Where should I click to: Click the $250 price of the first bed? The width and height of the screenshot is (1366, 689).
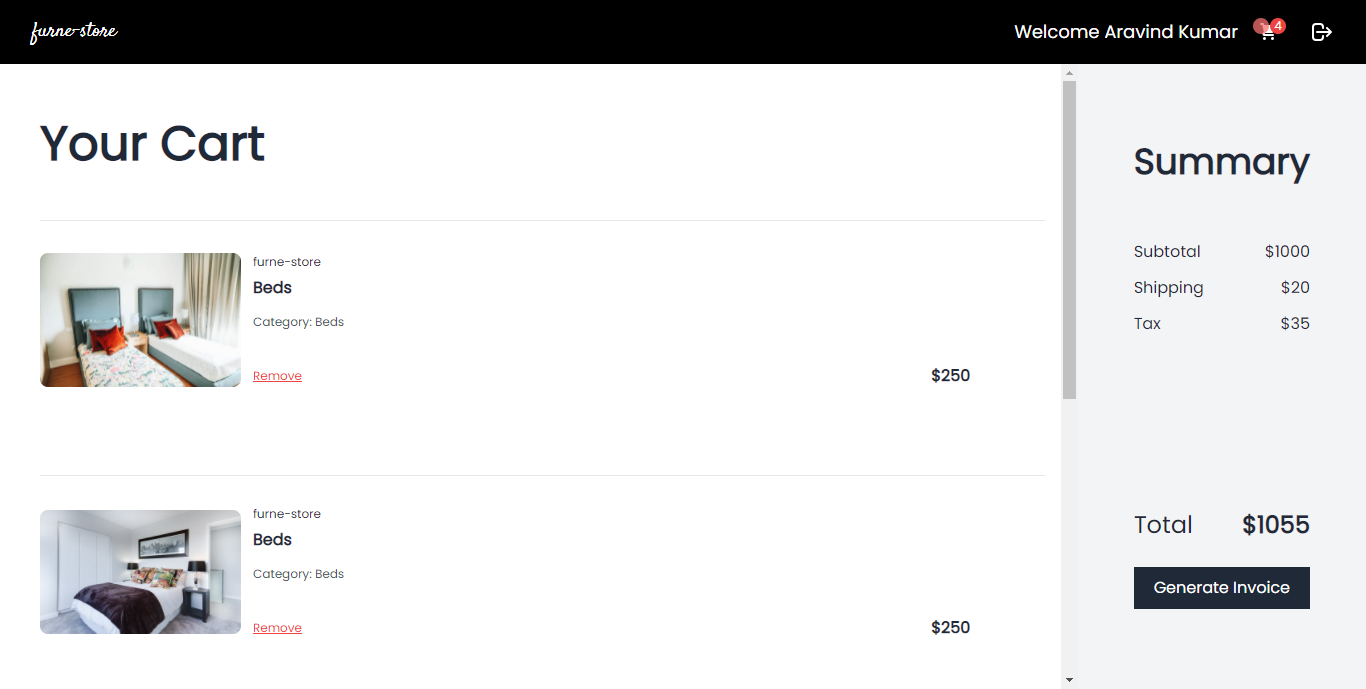[x=950, y=375]
